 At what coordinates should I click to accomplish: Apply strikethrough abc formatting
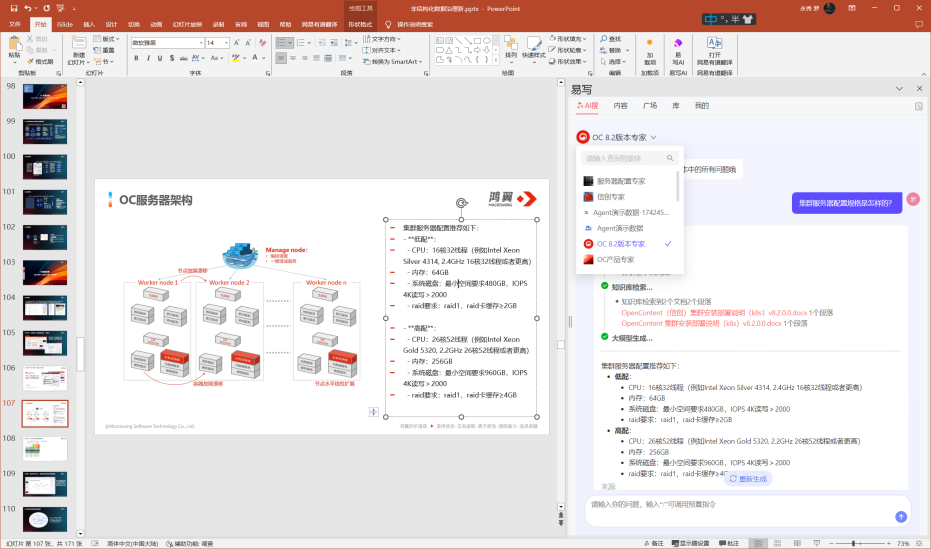click(183, 58)
